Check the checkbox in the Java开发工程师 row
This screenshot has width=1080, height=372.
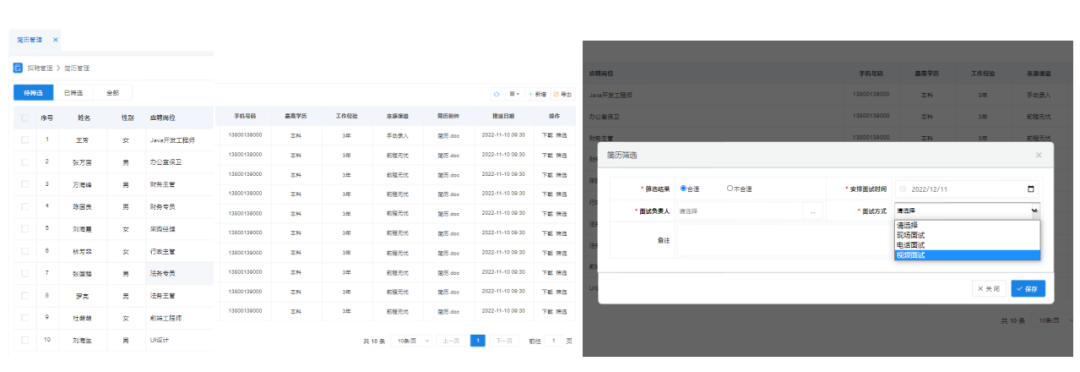click(25, 140)
